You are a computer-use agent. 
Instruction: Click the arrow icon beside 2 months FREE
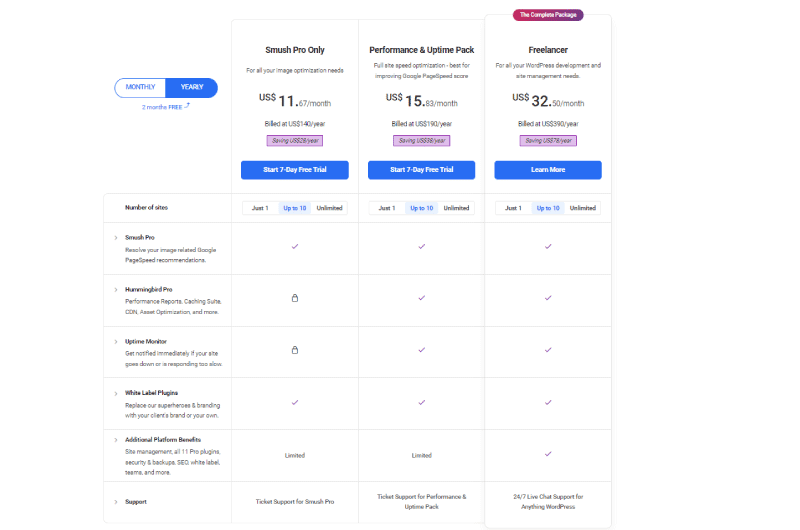point(187,106)
